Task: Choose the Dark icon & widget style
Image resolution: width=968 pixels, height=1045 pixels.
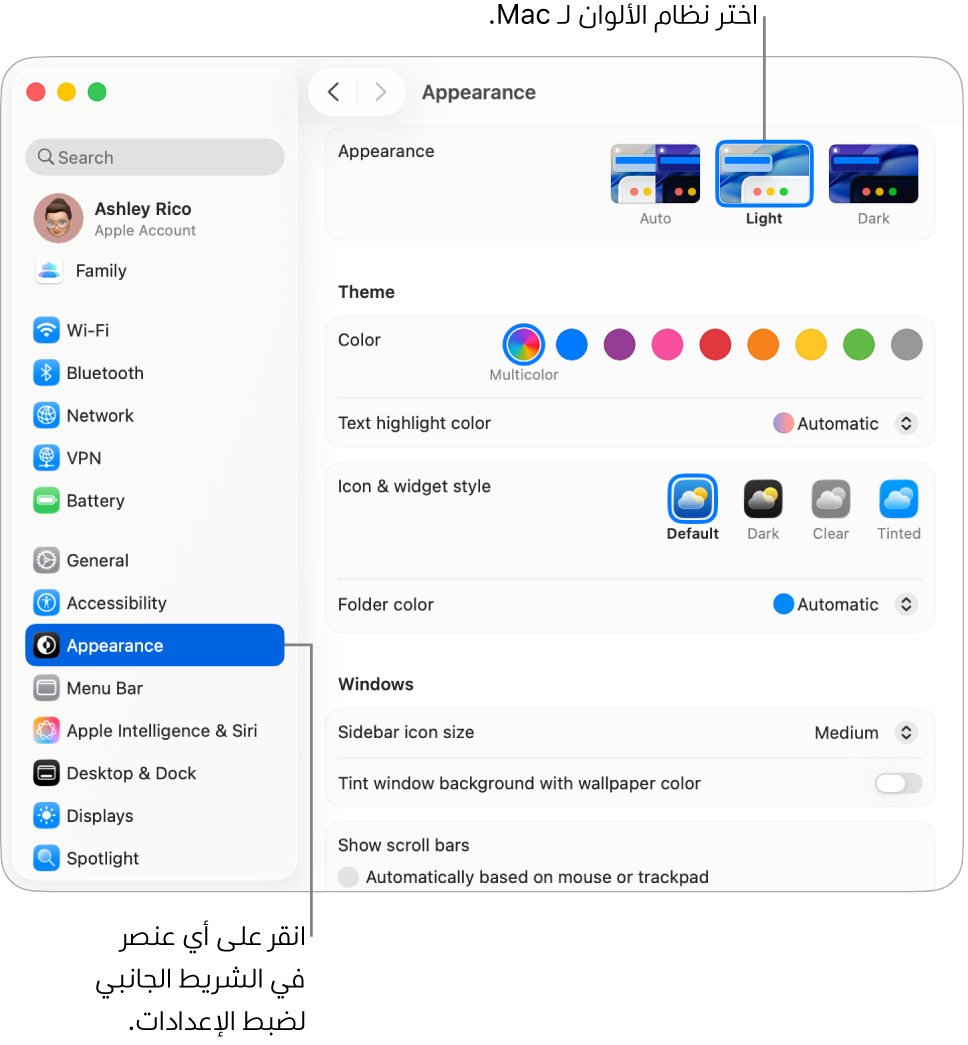Action: (x=764, y=509)
